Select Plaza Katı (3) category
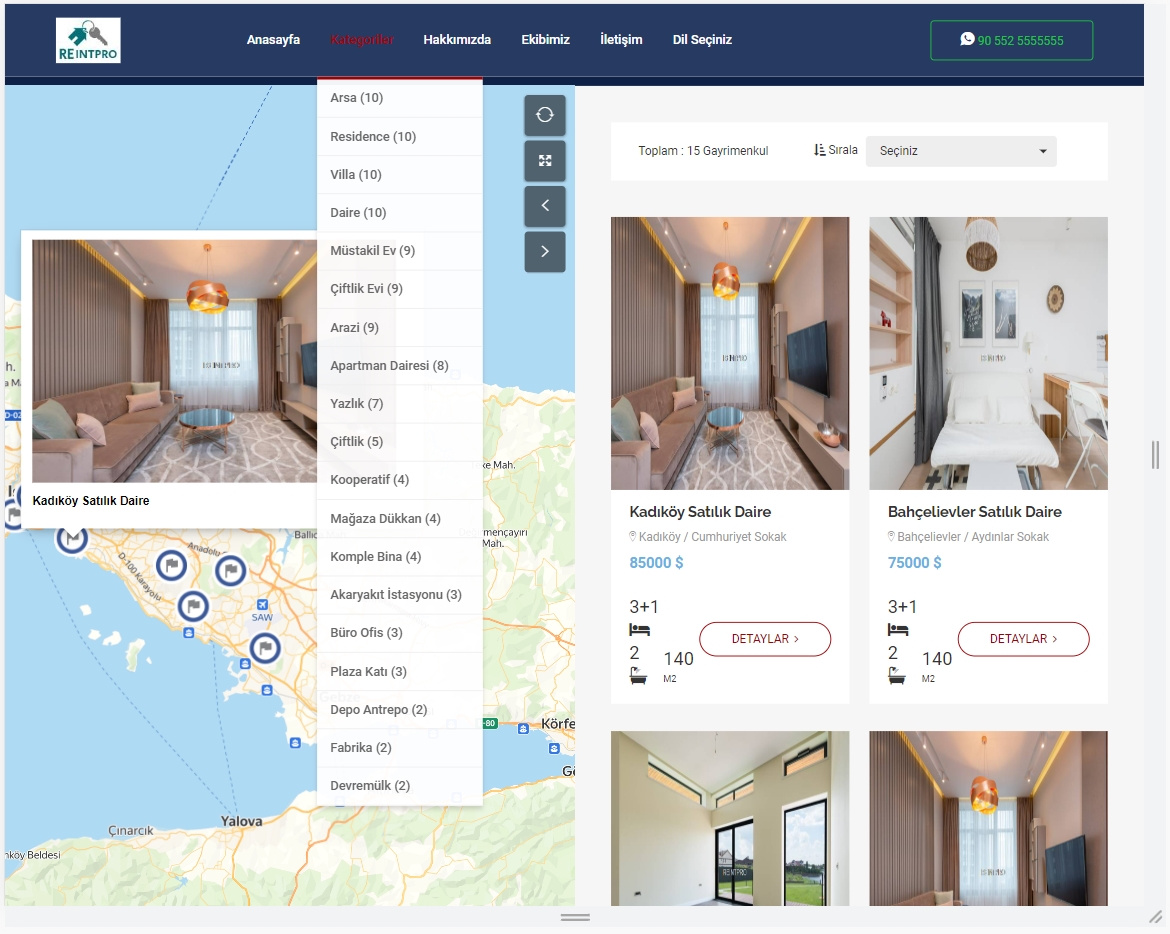The width and height of the screenshot is (1170, 934). coord(400,671)
